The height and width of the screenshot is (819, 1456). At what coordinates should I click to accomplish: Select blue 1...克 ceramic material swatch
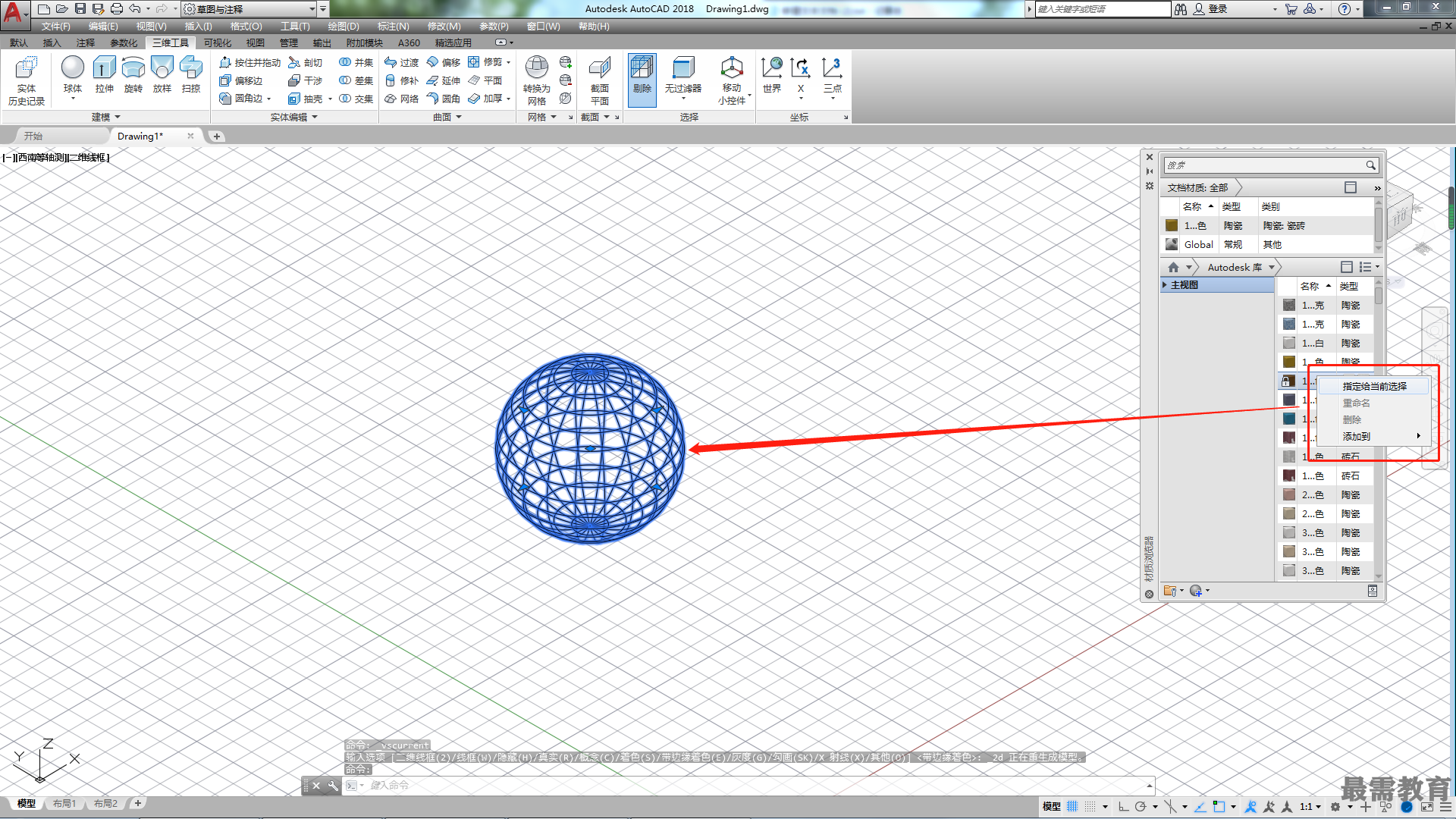pos(1289,324)
